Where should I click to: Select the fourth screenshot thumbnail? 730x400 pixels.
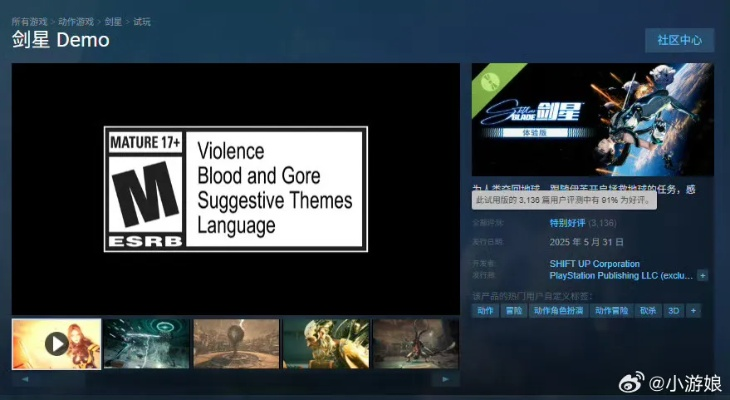[x=326, y=344]
